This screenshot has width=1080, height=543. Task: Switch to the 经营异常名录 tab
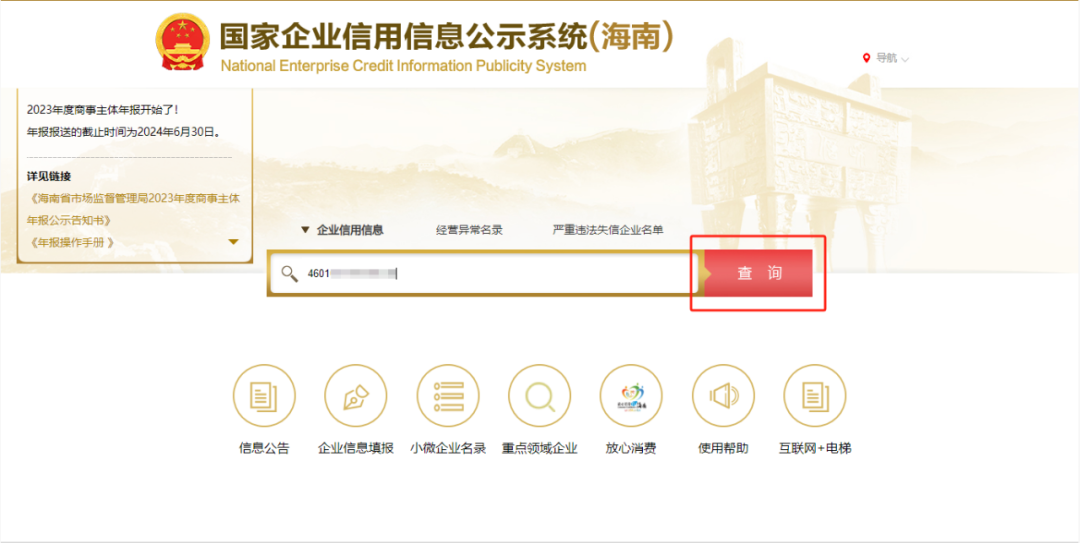[x=469, y=230]
